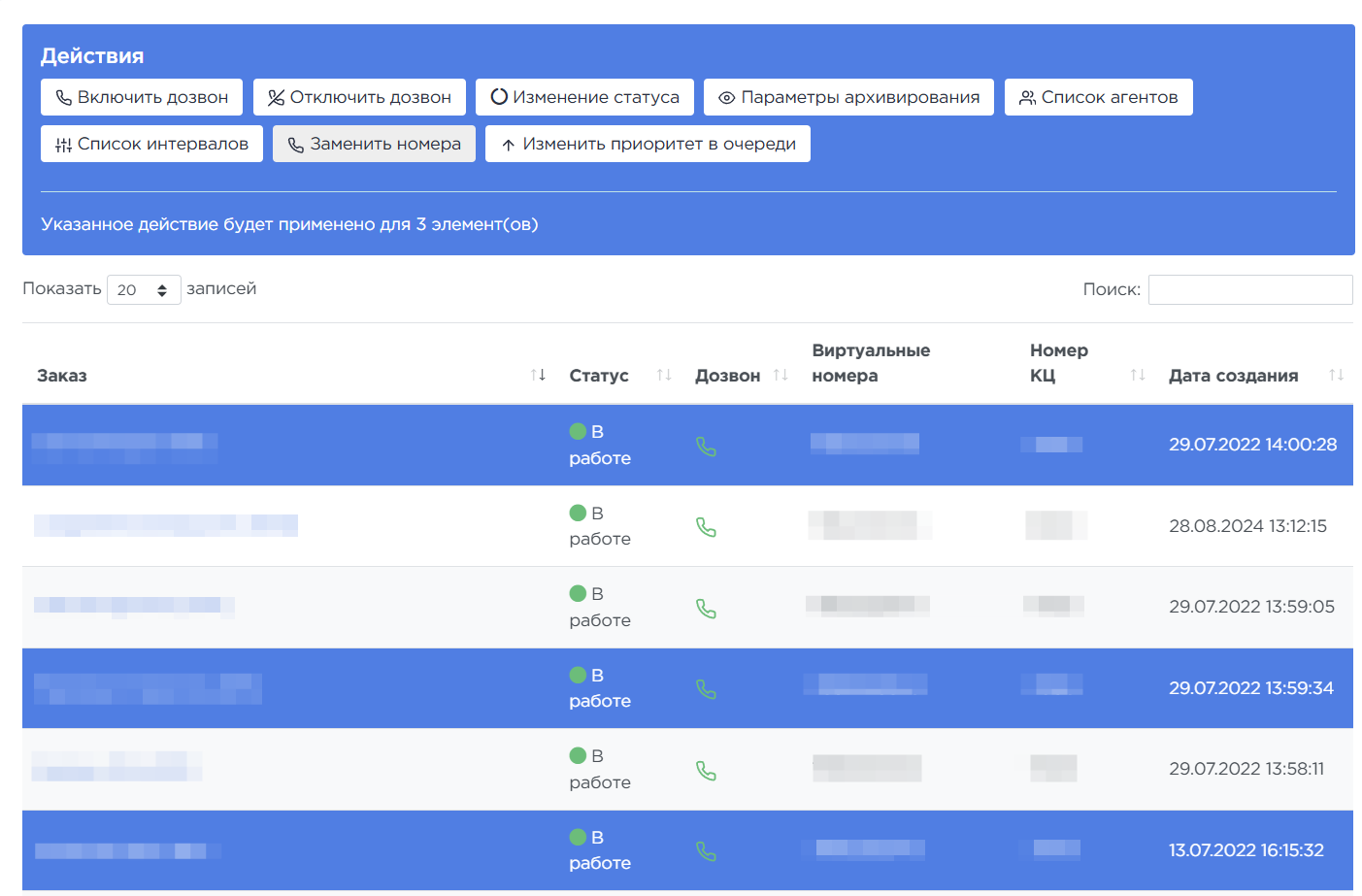
Task: Click the phone icon in the 29.07.2022 13:58:11 row
Action: (x=706, y=771)
